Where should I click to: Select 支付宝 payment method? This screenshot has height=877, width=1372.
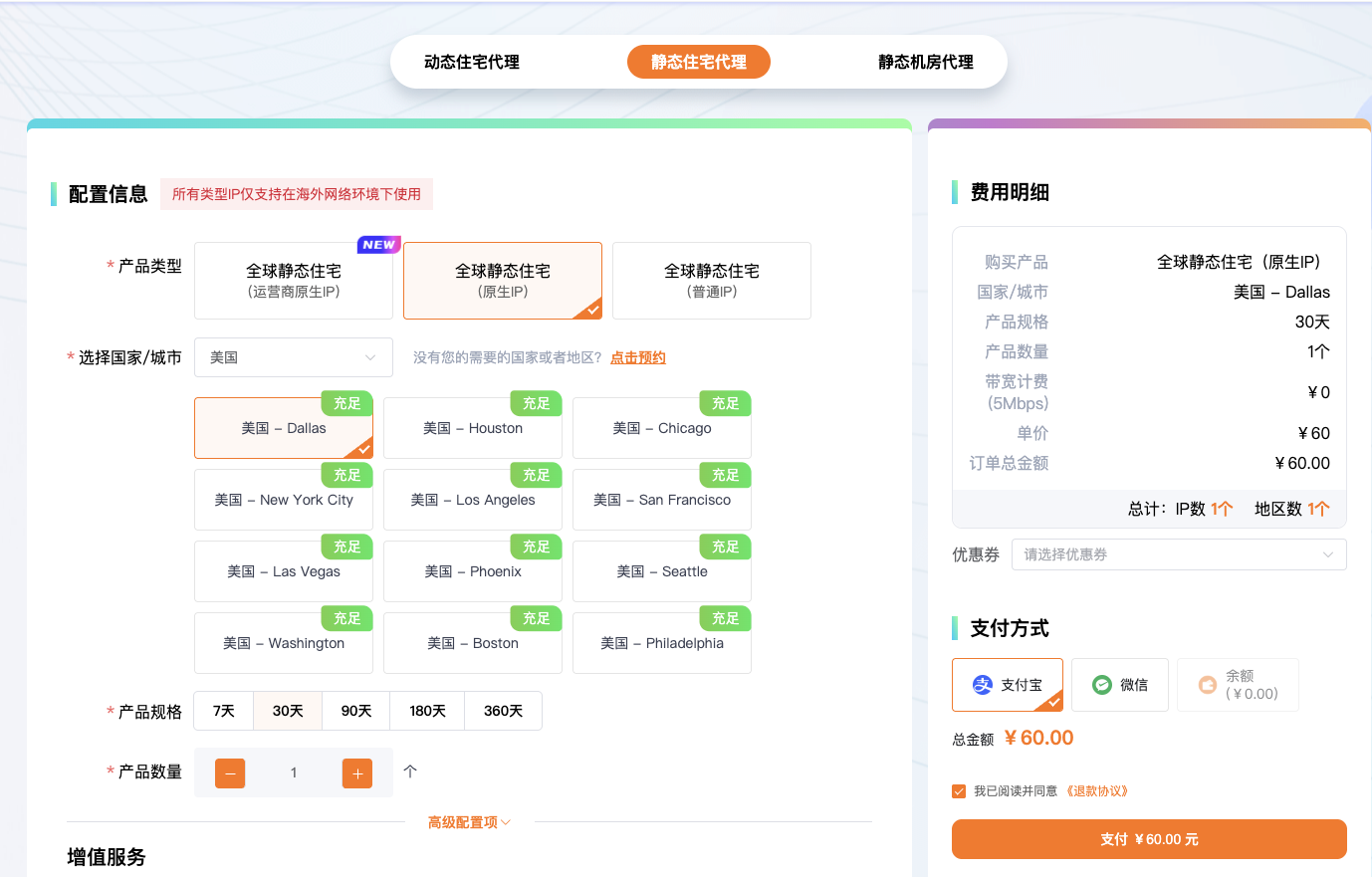(x=1008, y=685)
